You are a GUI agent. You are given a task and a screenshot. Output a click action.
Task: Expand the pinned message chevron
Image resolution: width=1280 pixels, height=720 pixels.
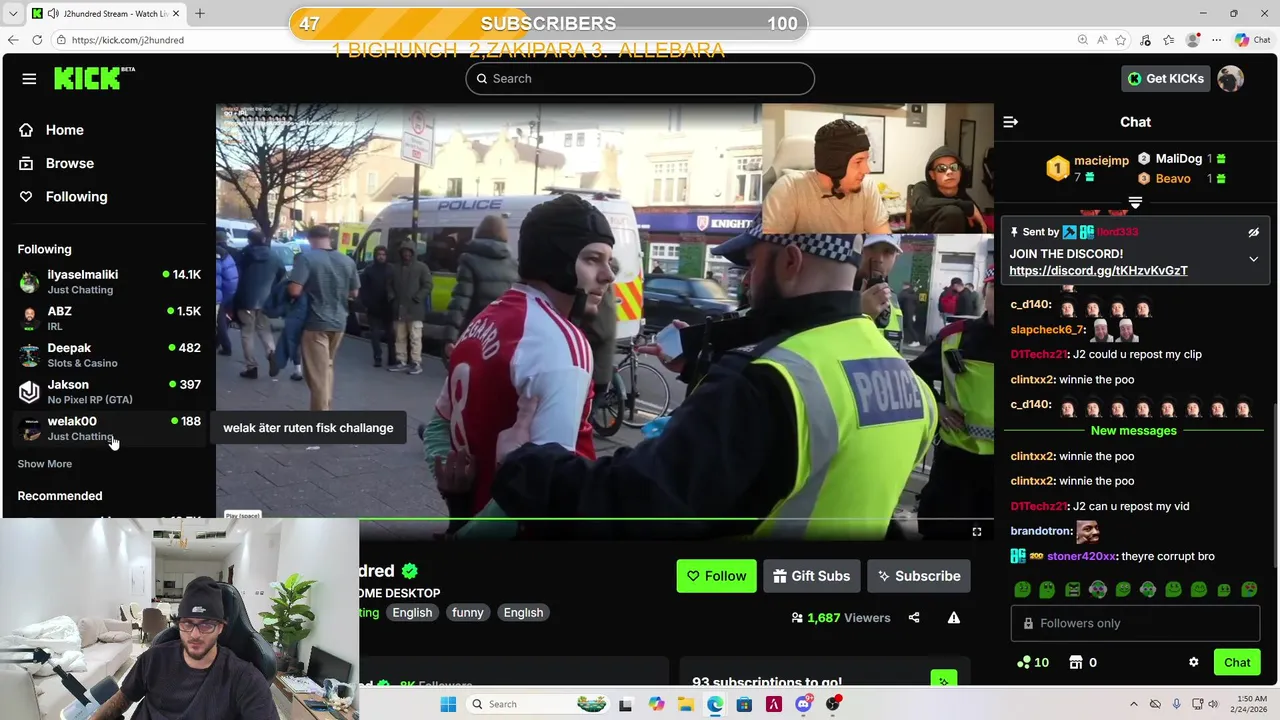[x=1253, y=259]
